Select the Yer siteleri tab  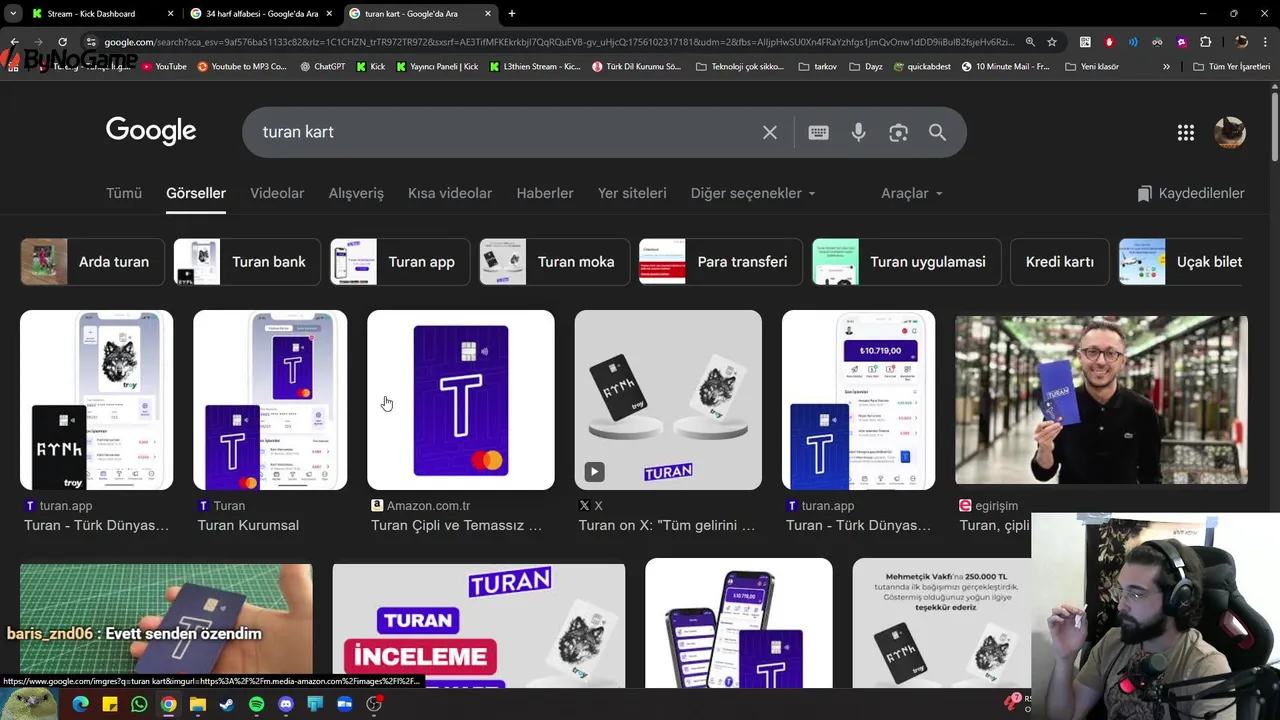click(632, 193)
